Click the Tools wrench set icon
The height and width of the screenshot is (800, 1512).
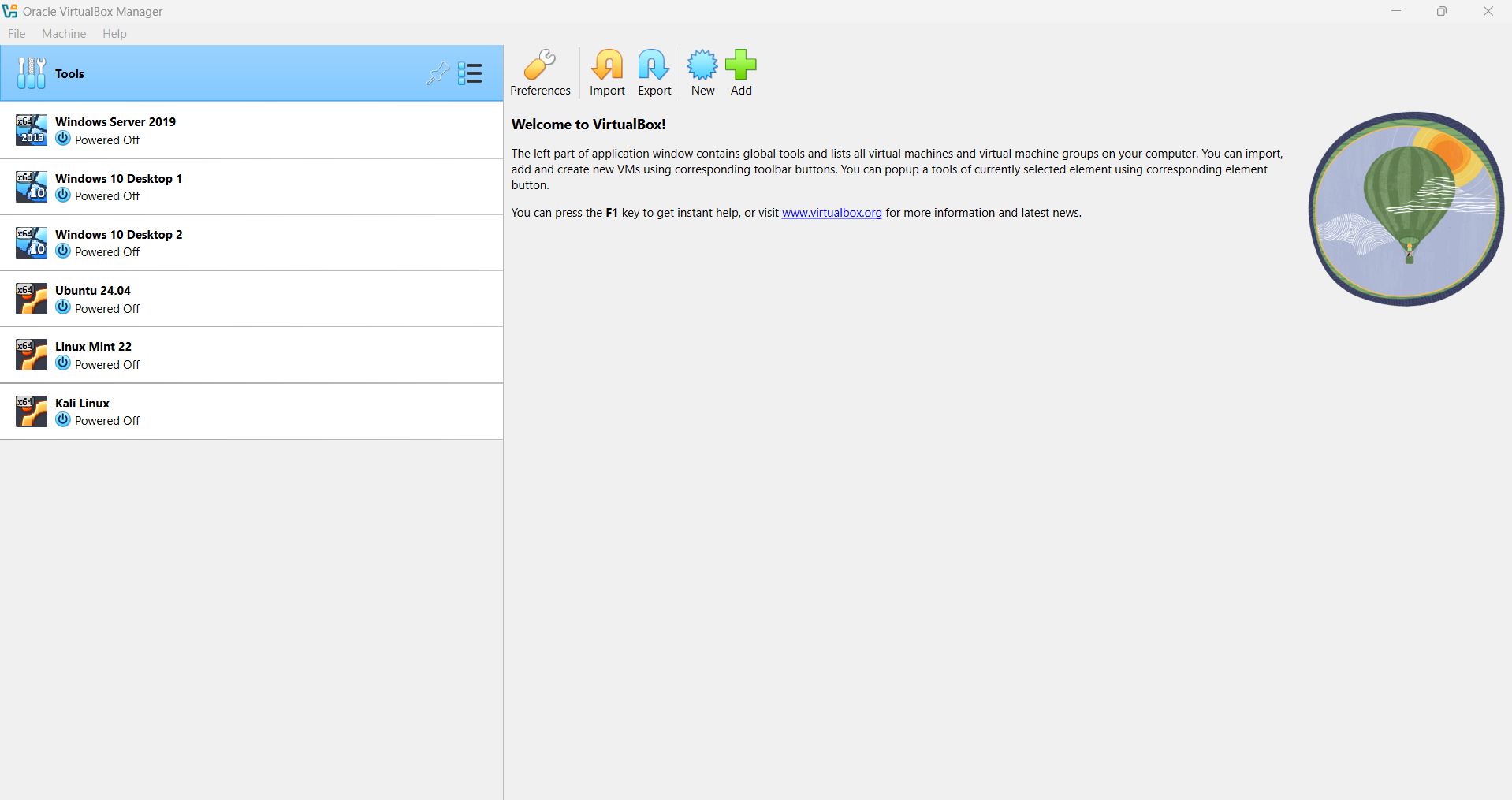(x=32, y=73)
